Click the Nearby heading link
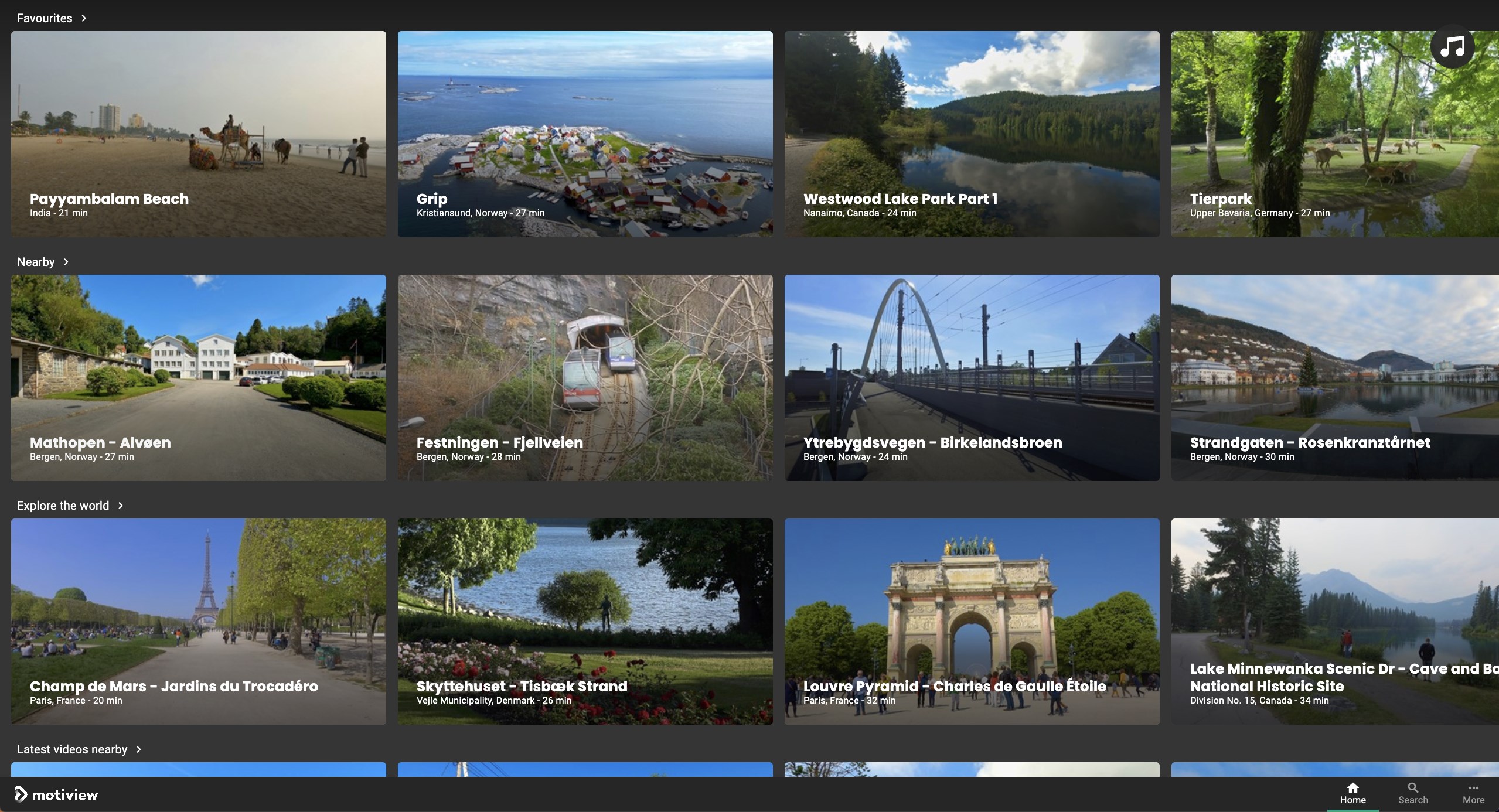 (36, 262)
